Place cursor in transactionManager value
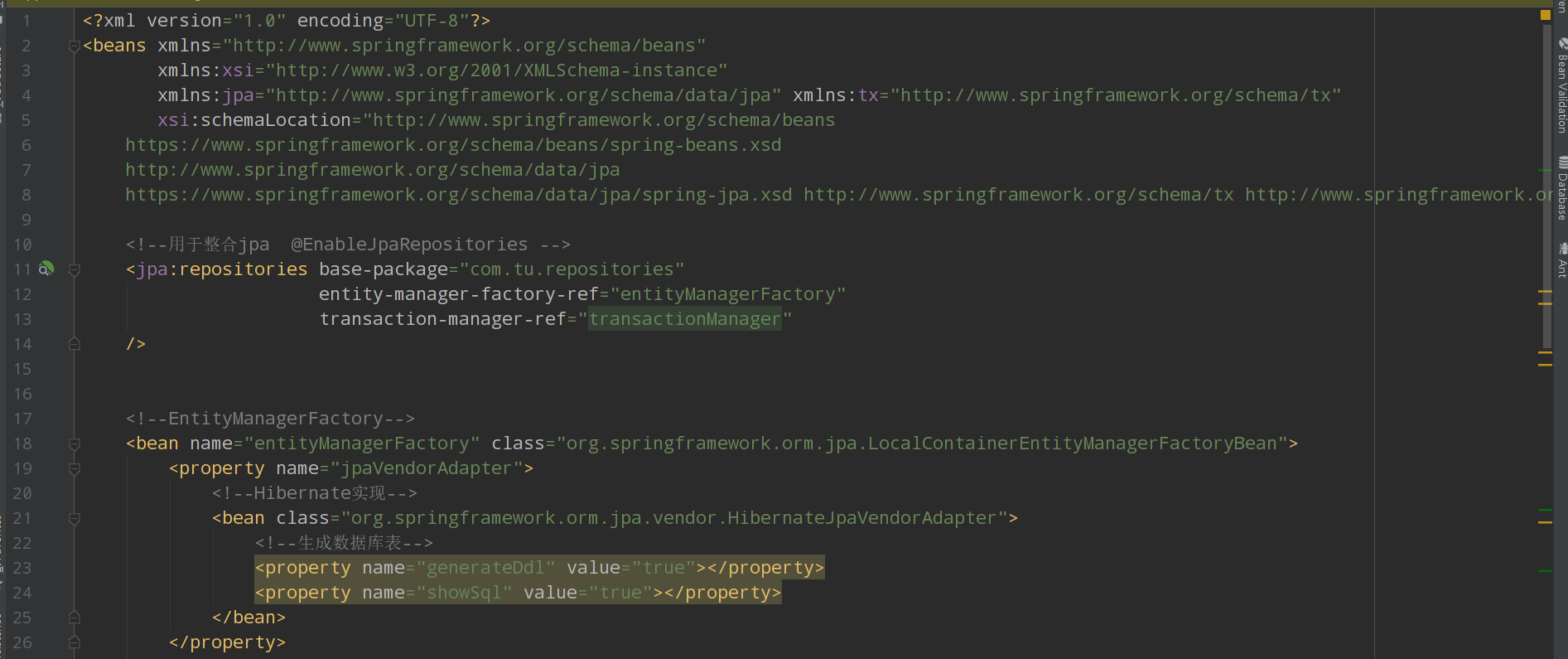Viewport: 1568px width, 659px height. coord(684,319)
